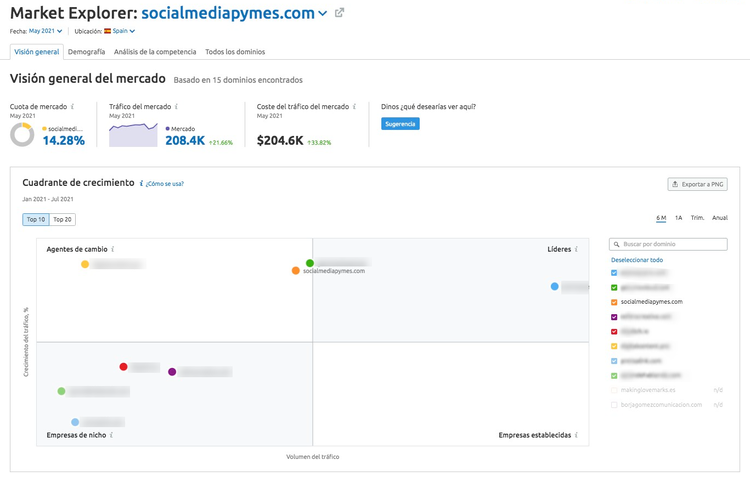Choose the 6M time range
The height and width of the screenshot is (477, 750).
[x=661, y=218]
